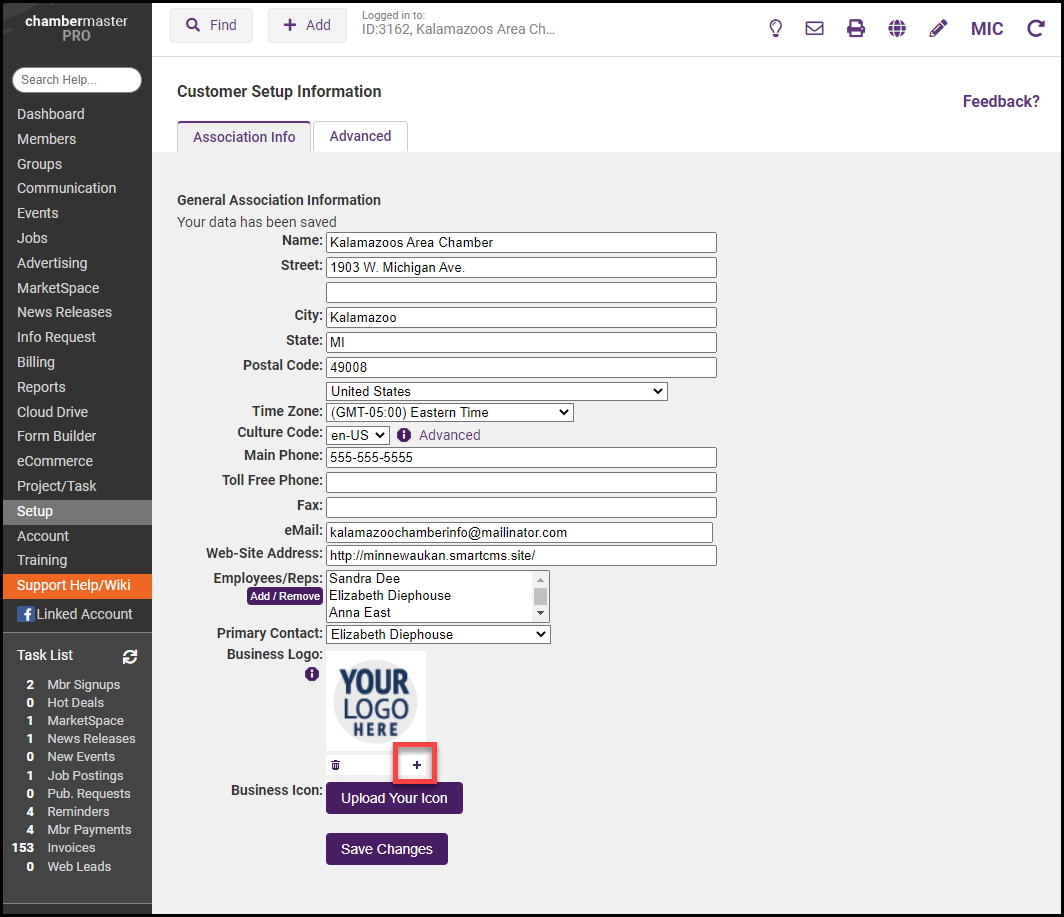The width and height of the screenshot is (1064, 917).
Task: Open the envelope mail icon
Action: tap(814, 28)
